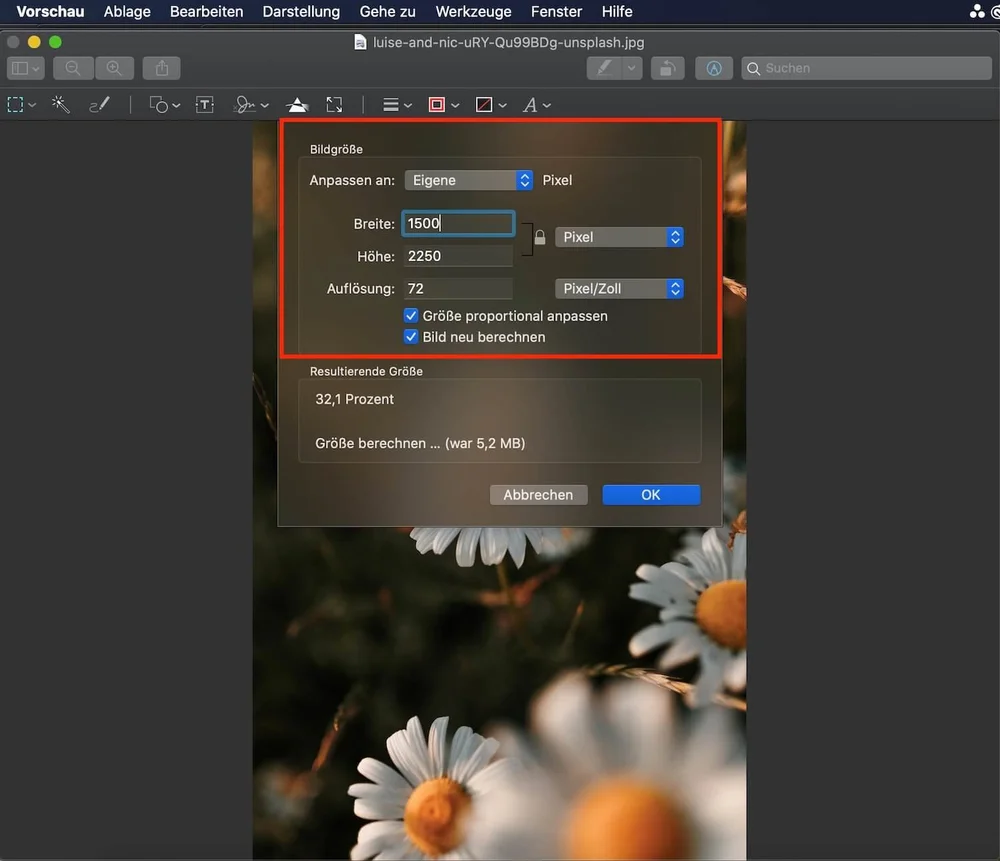
Task: Open the Bearbeiten menu
Action: pos(207,11)
